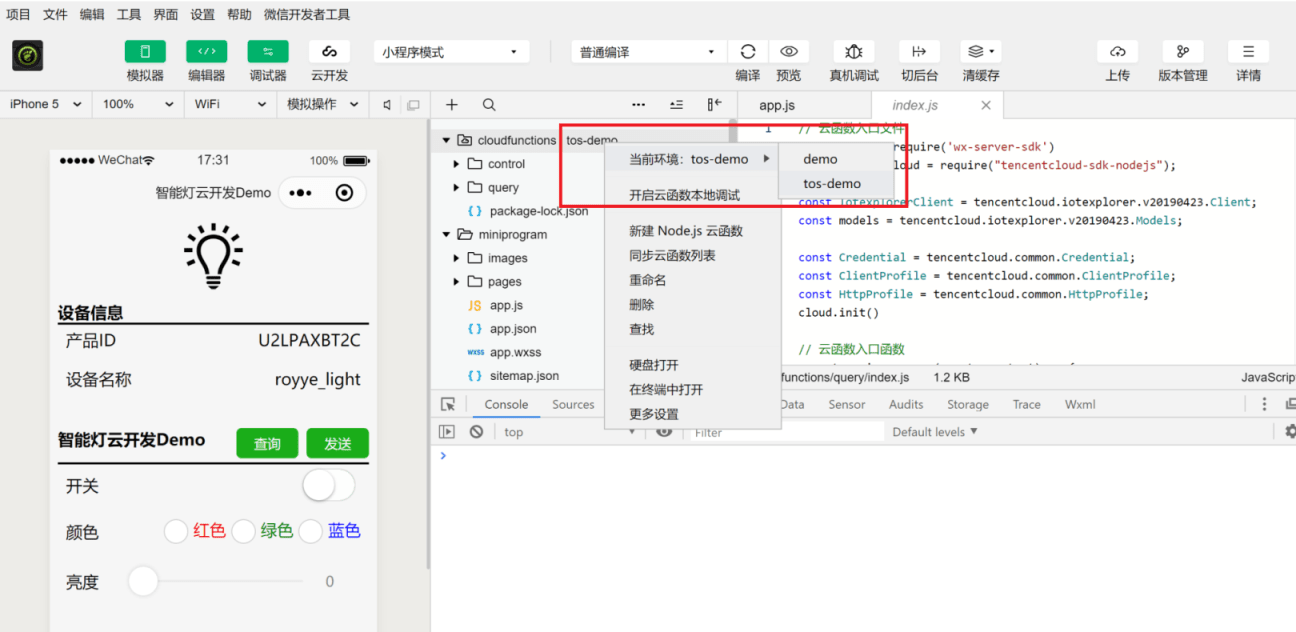Open the Details (详情) panel

coord(1248,52)
